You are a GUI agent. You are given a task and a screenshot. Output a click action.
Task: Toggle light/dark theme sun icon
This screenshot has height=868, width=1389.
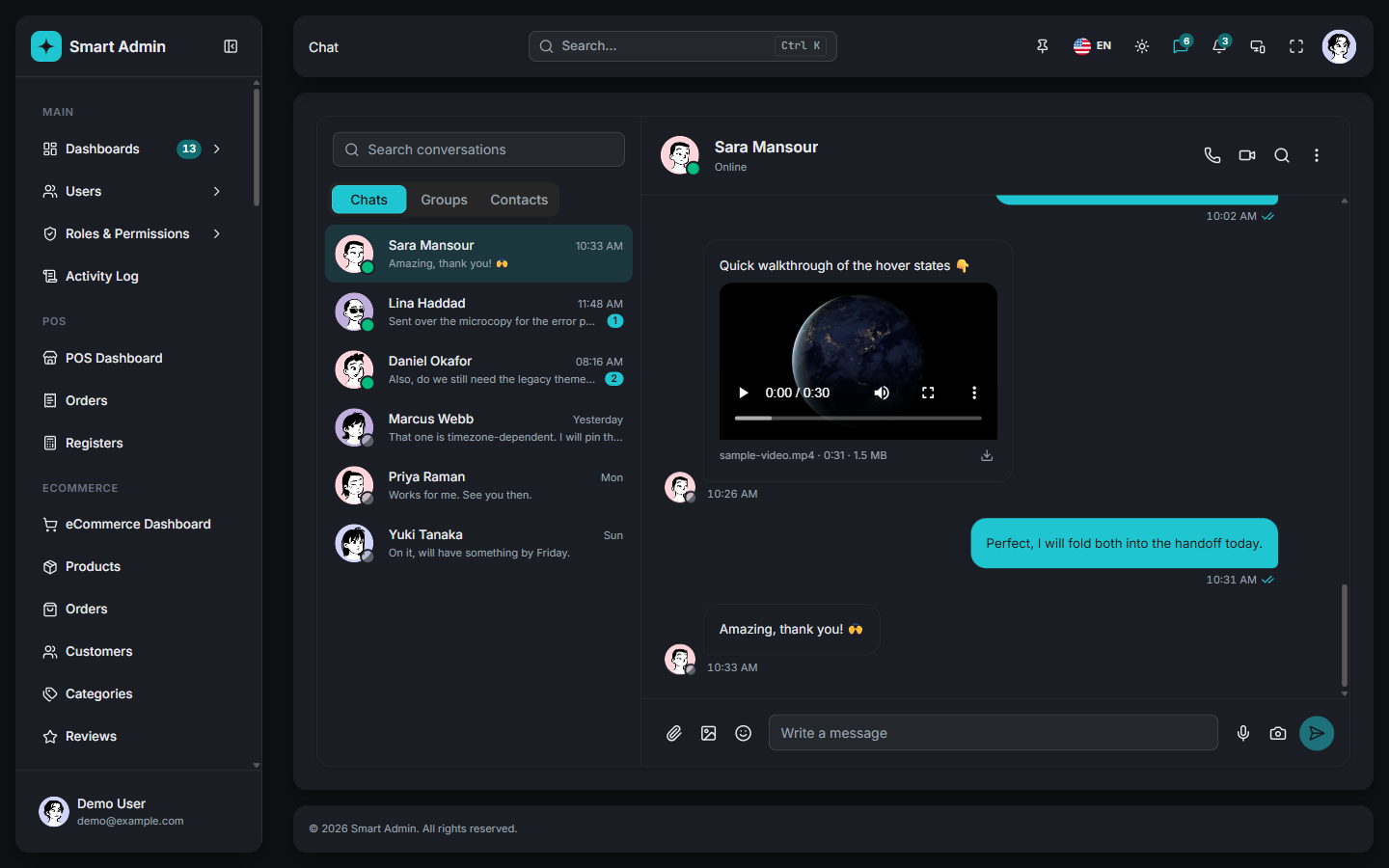[x=1142, y=46]
